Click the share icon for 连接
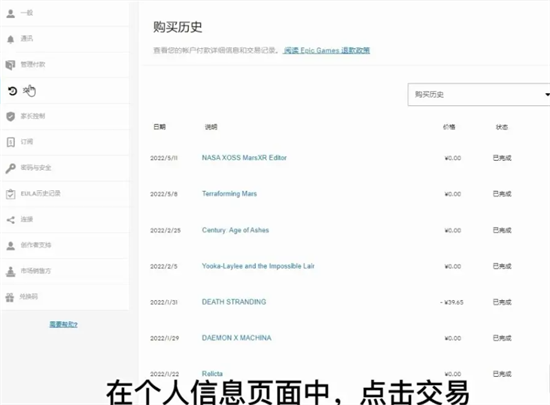 [11, 220]
